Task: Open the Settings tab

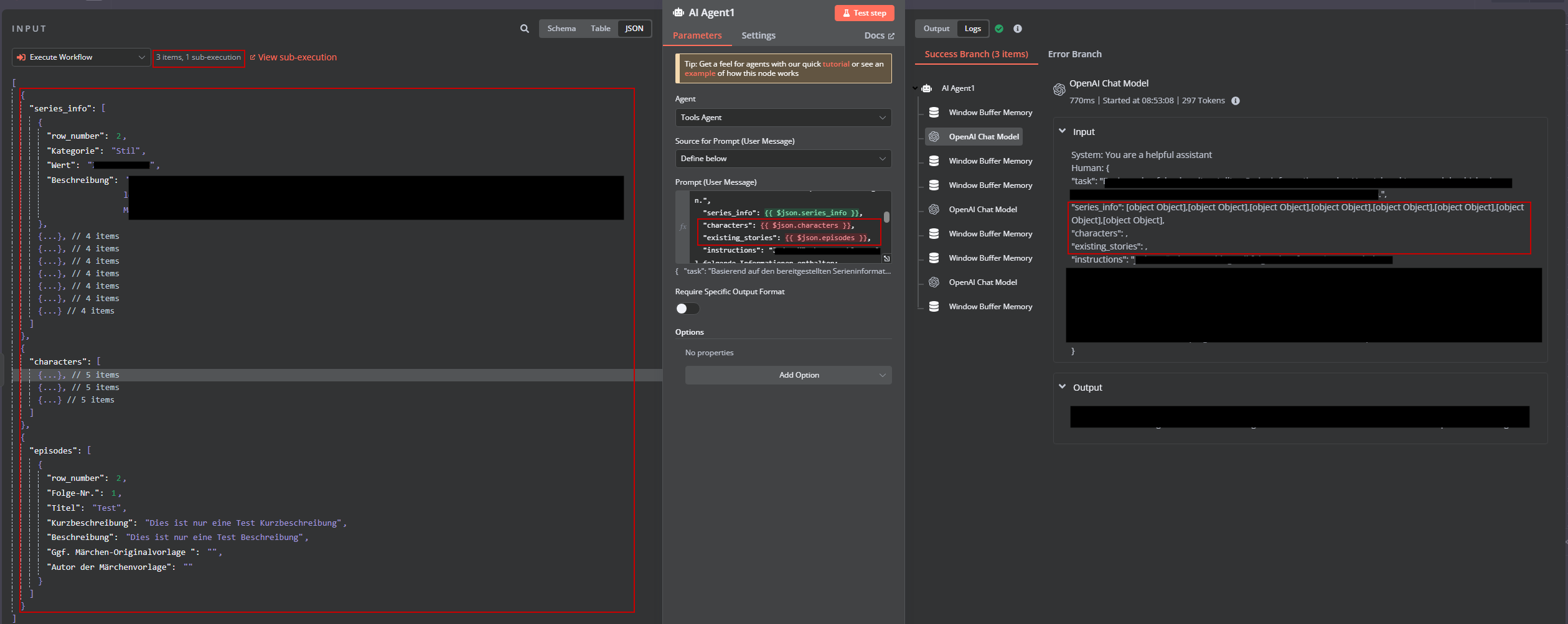Action: 758,35
